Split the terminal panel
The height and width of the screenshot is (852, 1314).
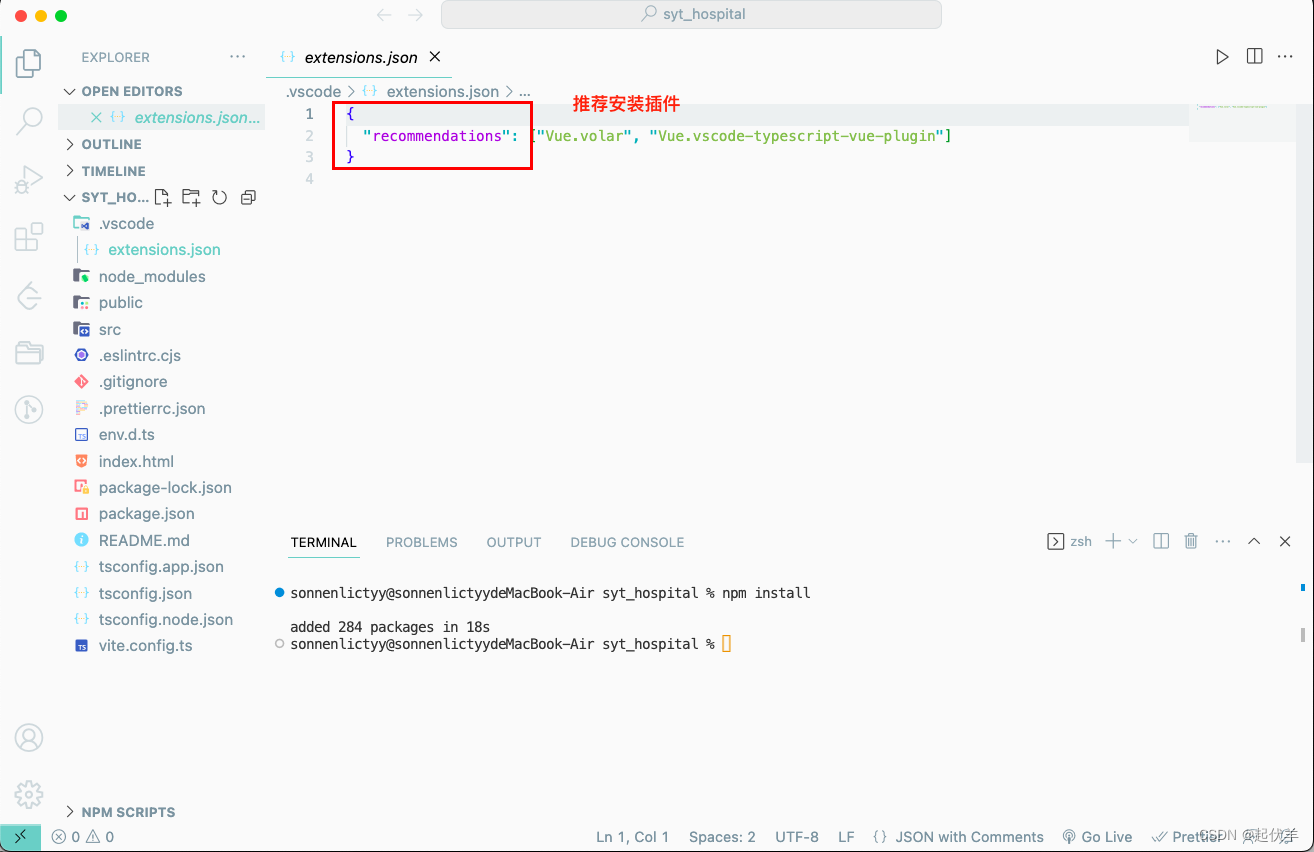click(x=1161, y=541)
